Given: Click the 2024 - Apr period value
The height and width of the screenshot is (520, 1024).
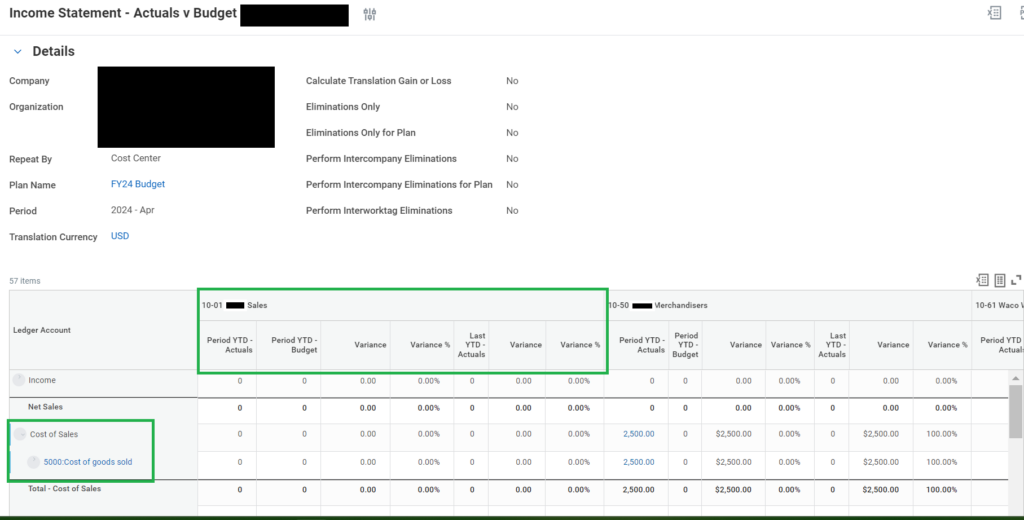Looking at the screenshot, I should 133,210.
